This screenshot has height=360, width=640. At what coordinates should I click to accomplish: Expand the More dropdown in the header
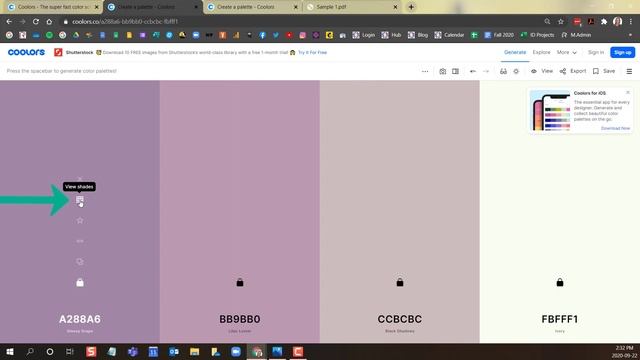(567, 52)
